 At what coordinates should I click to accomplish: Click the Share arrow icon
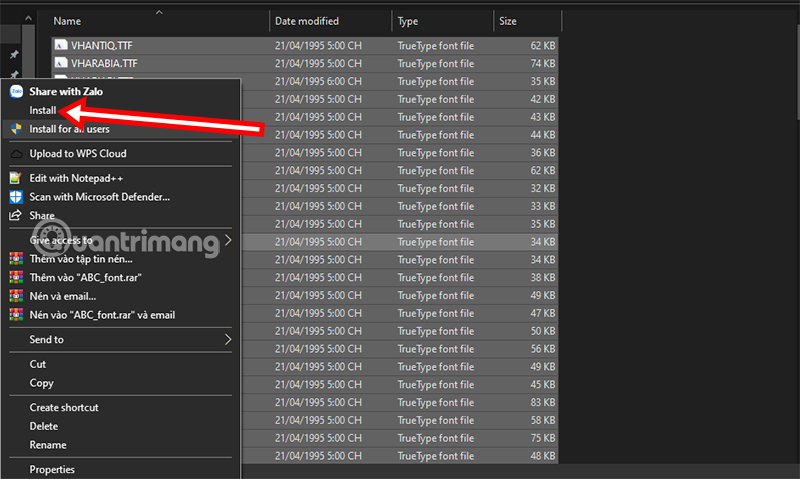click(16, 215)
